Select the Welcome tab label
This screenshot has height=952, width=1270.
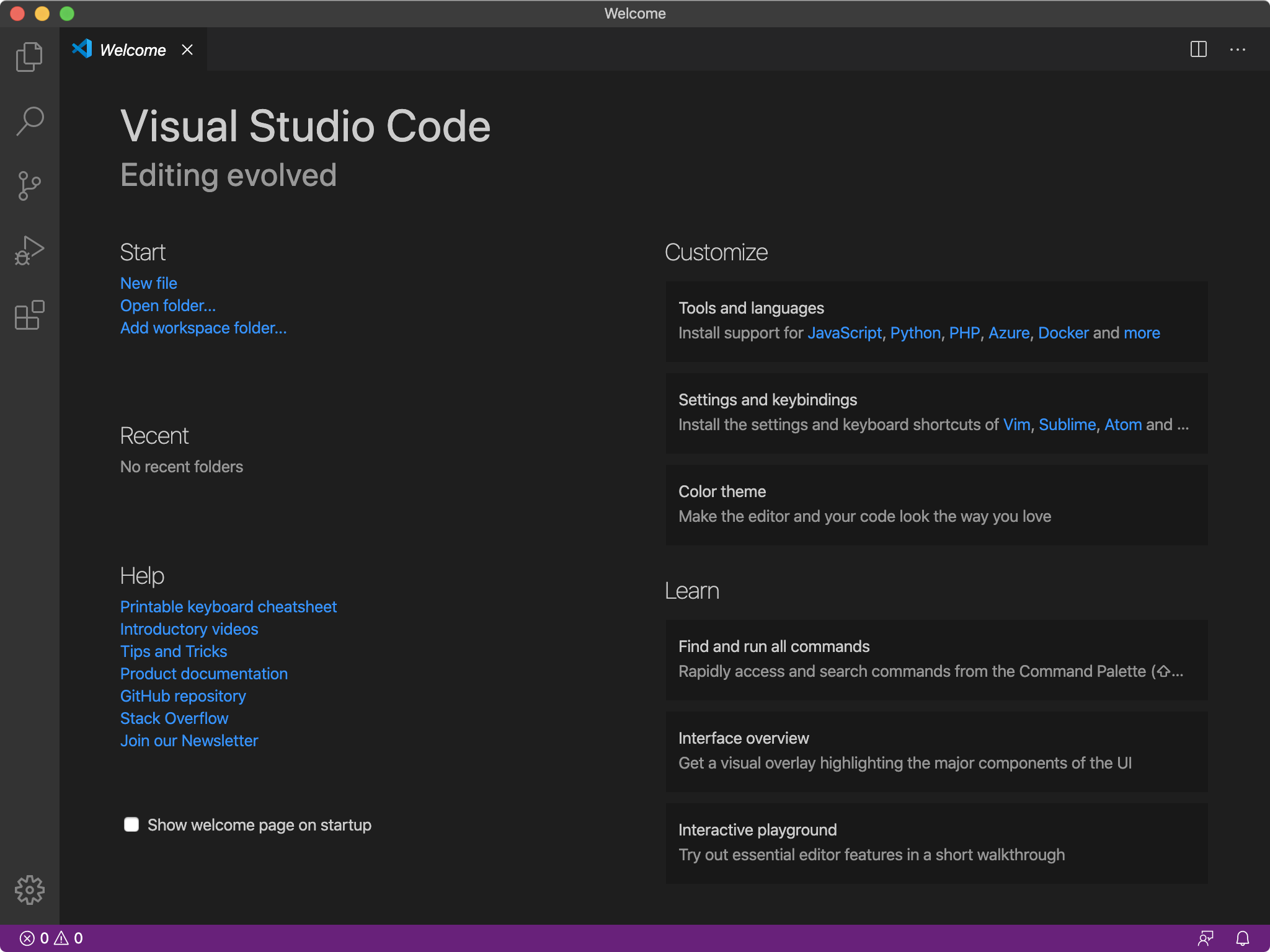click(134, 50)
